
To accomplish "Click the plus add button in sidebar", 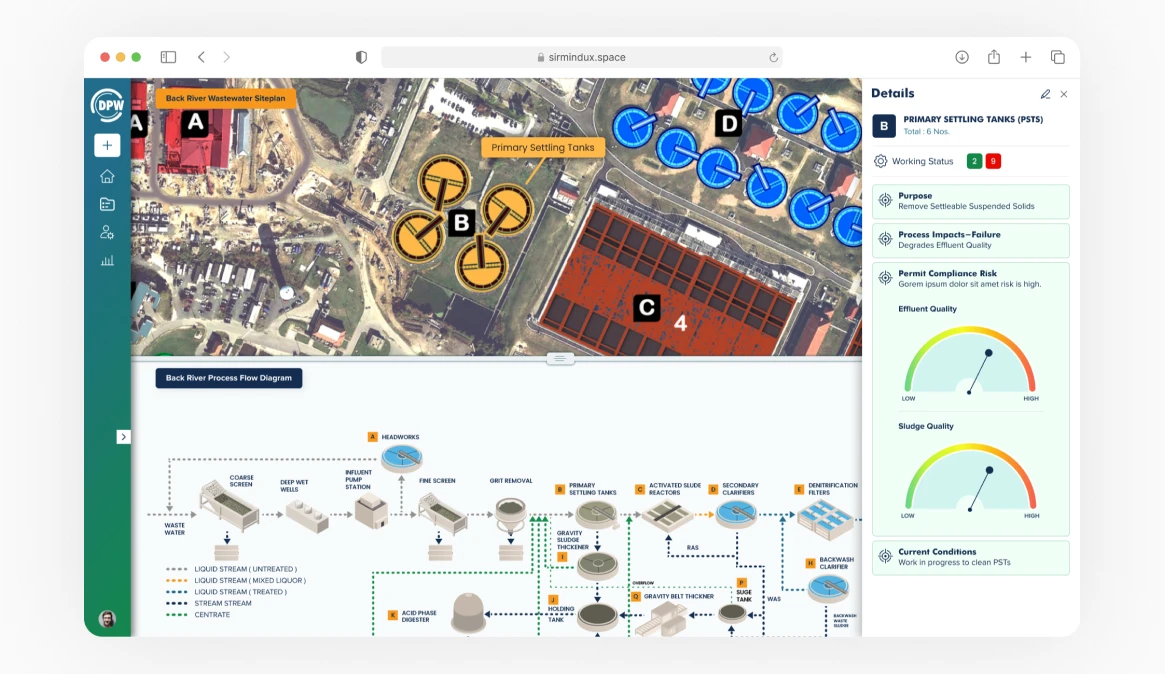I will pos(107,145).
